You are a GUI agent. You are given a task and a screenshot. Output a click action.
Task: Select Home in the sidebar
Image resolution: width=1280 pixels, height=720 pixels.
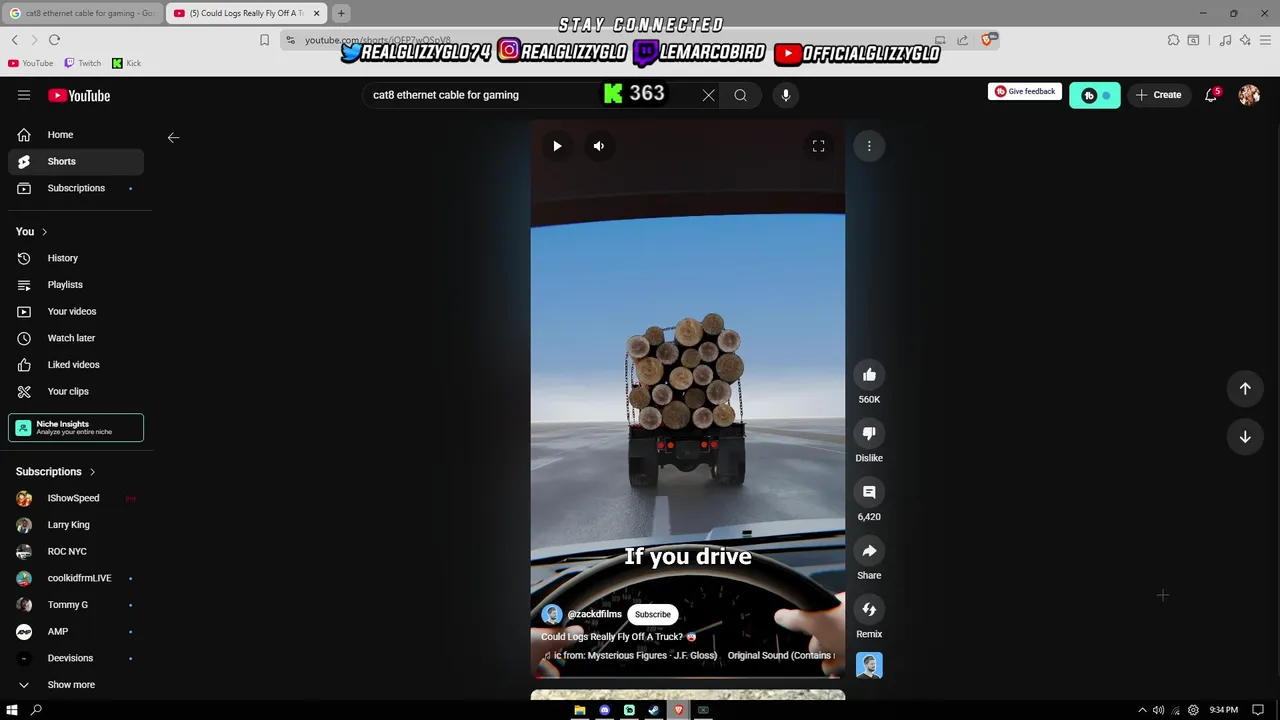[x=76, y=135]
